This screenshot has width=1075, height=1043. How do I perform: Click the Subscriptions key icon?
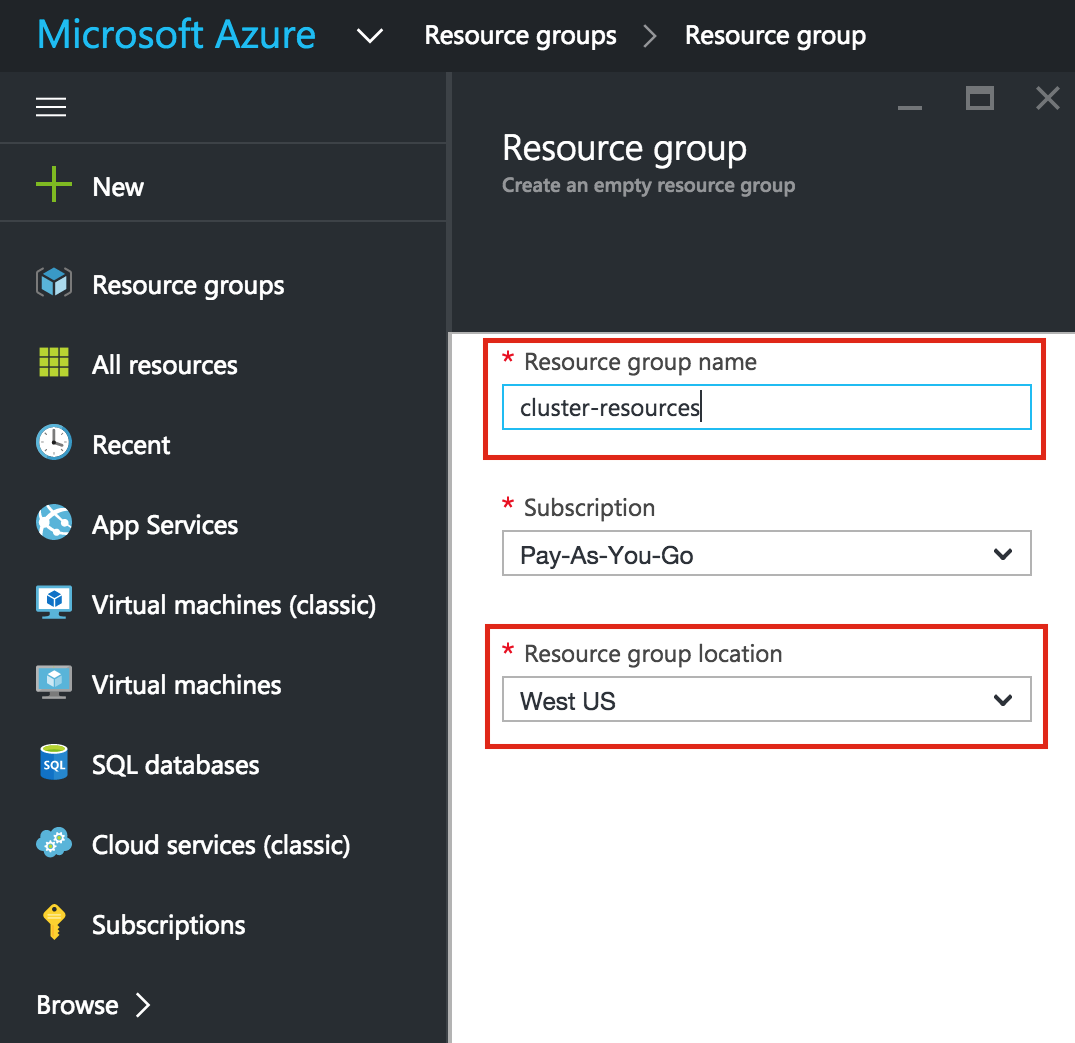click(53, 922)
